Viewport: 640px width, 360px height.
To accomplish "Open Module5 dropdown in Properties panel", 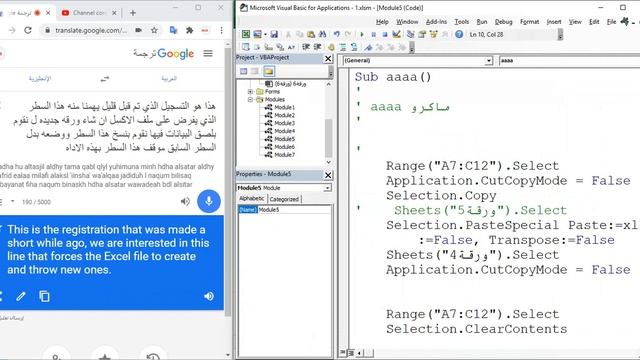I will coord(327,188).
